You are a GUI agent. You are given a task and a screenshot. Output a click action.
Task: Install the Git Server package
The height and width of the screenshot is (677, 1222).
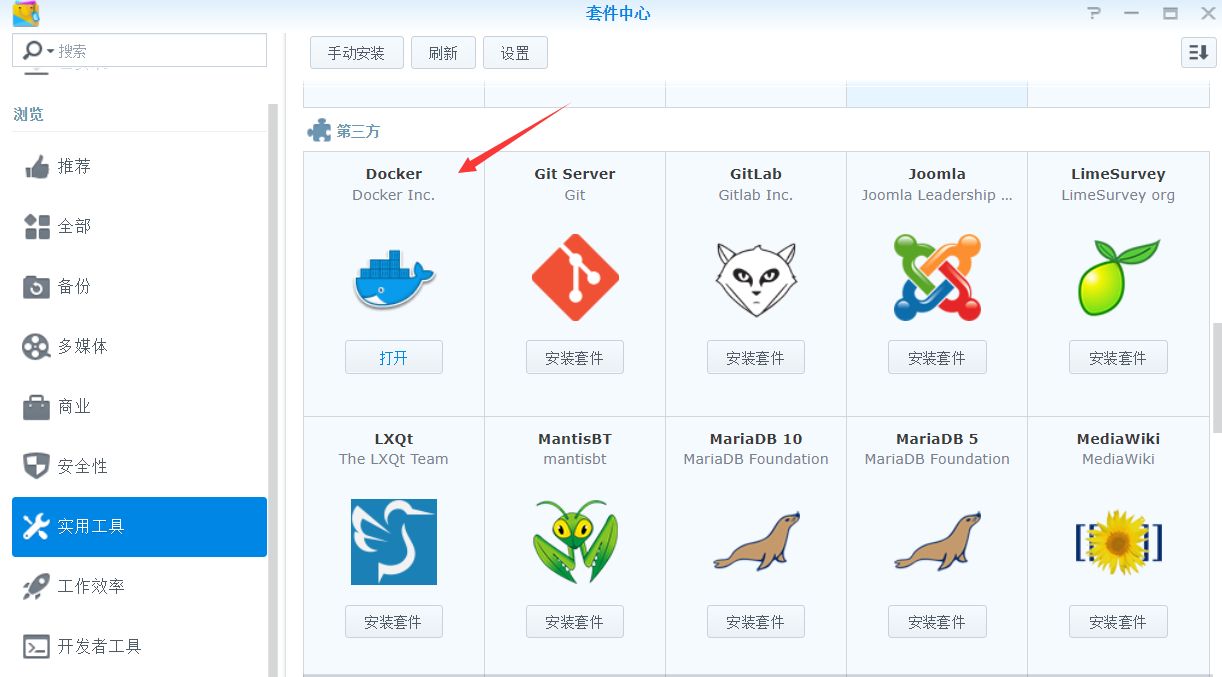tap(575, 357)
